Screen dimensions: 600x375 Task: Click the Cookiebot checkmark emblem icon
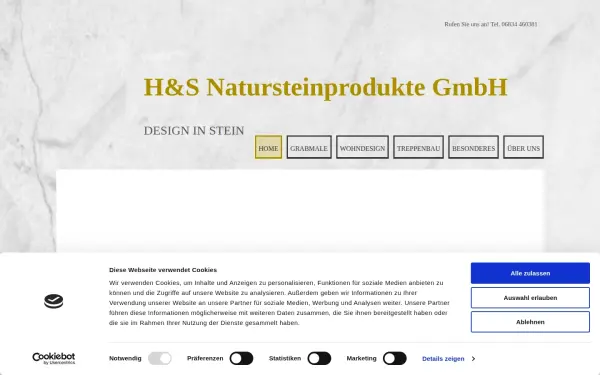click(54, 302)
